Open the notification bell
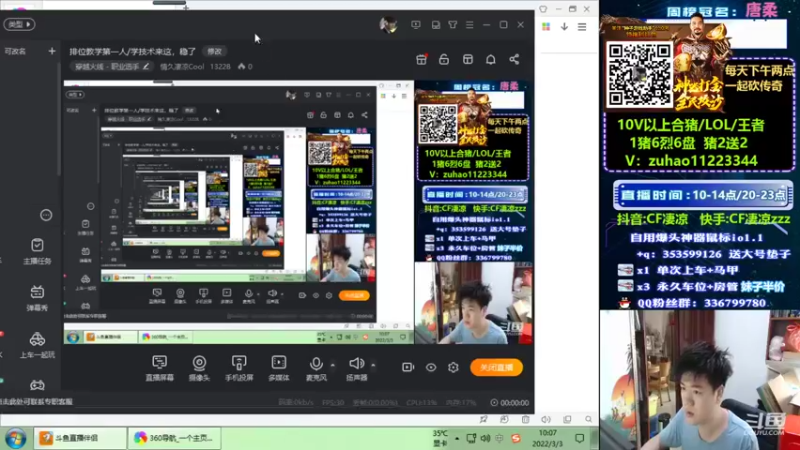800x450 pixels. point(491,60)
